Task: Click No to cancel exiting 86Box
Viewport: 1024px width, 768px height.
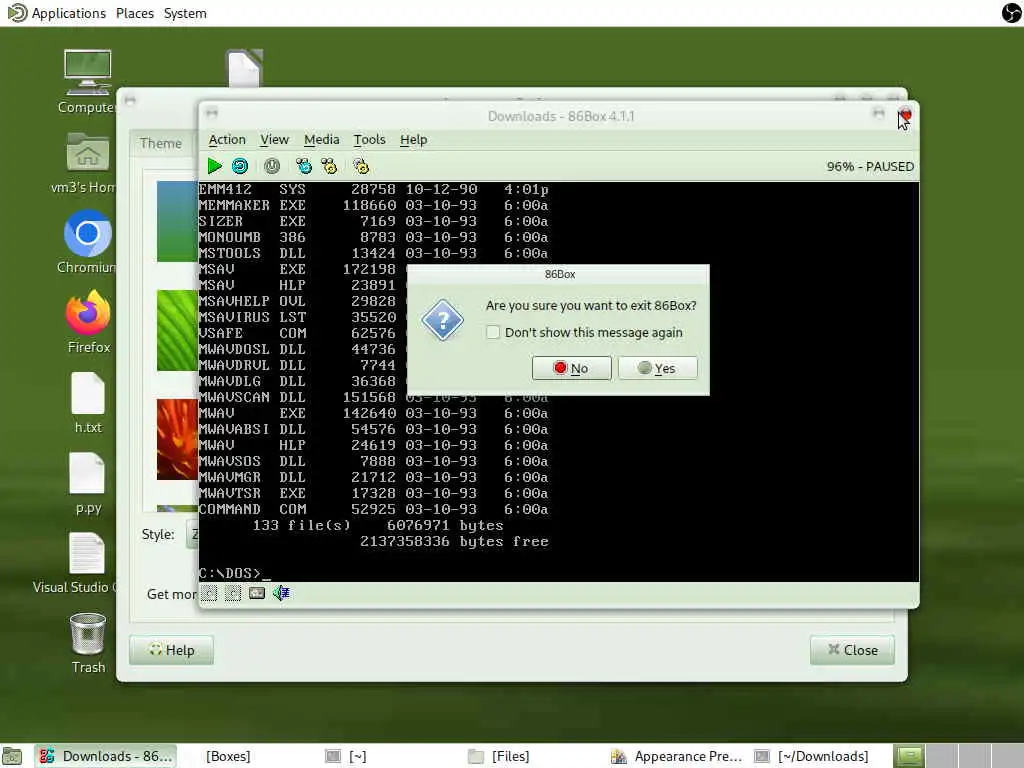Action: [x=571, y=368]
